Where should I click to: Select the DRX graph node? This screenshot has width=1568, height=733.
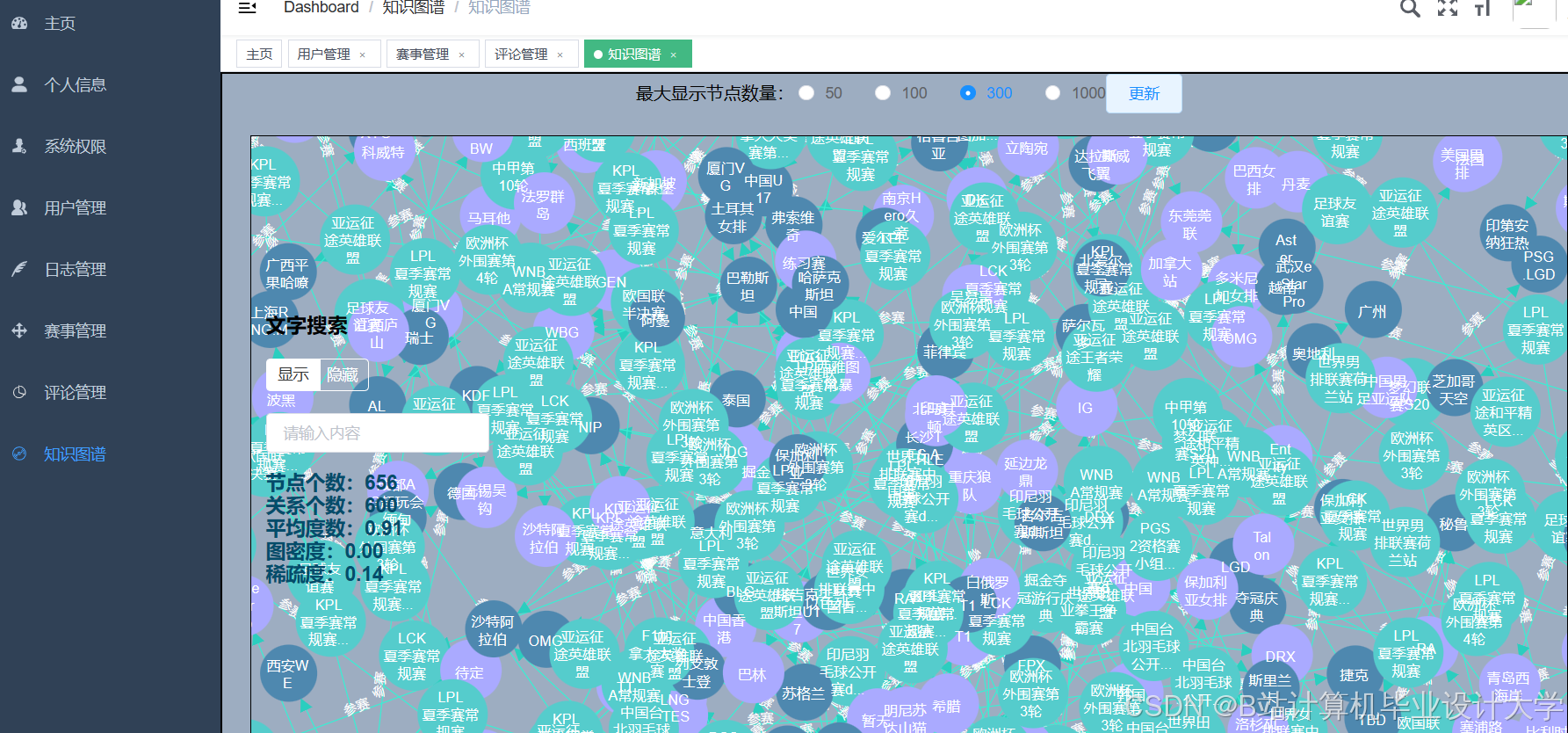pos(1280,656)
